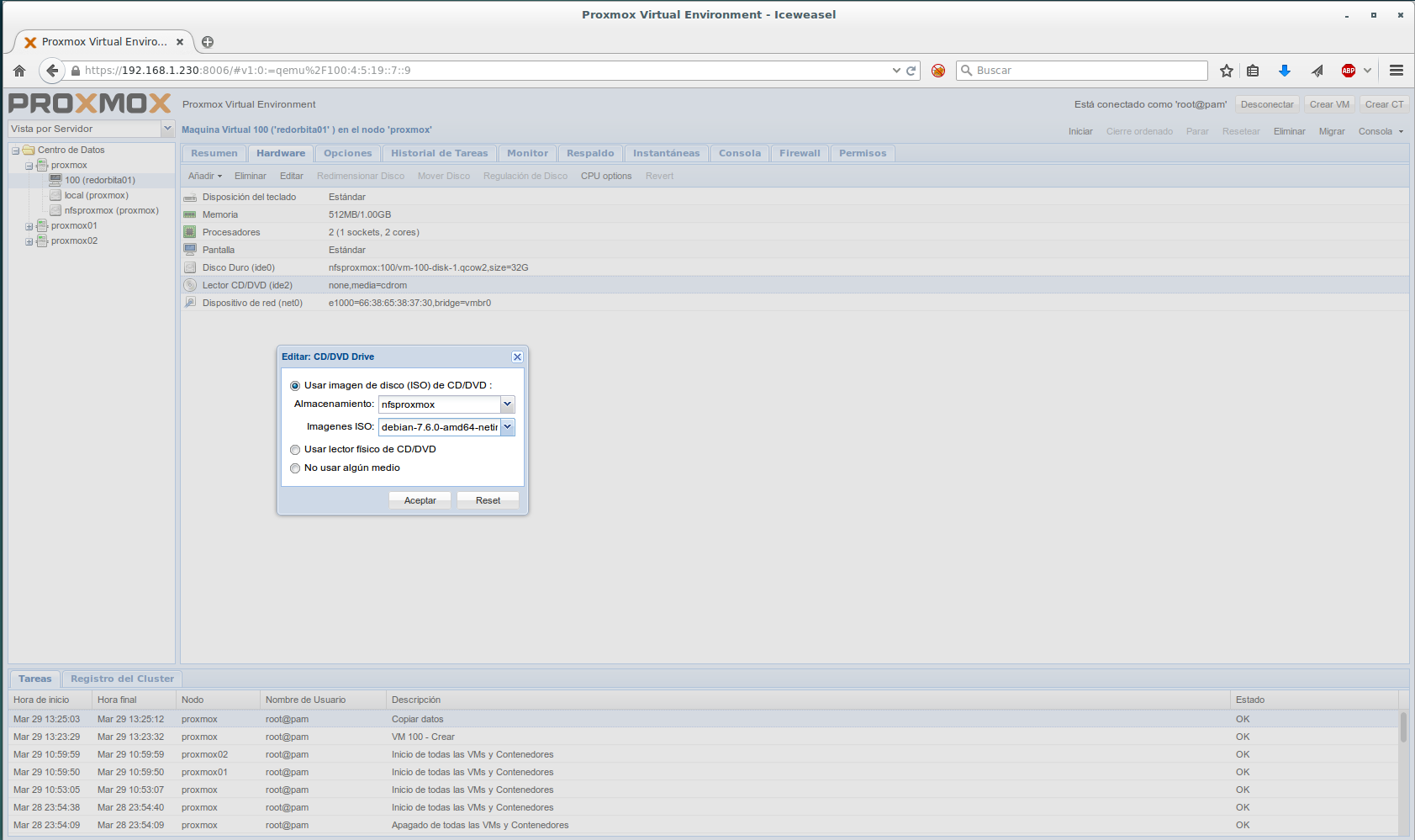The height and width of the screenshot is (840, 1415).
Task: Choose 'No usar algún medio' radio button
Action: pyautogui.click(x=295, y=468)
